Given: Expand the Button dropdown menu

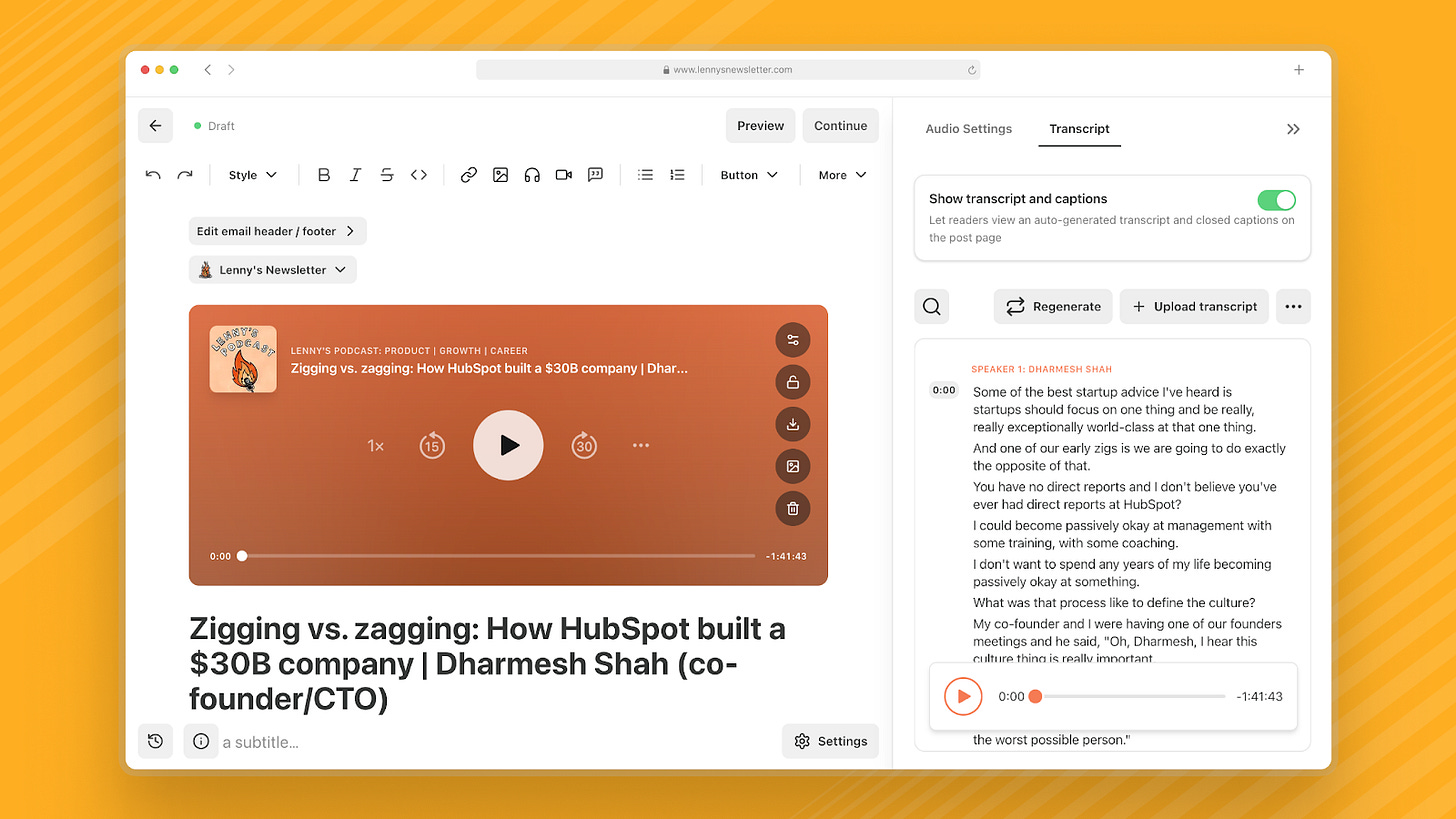Looking at the screenshot, I should point(749,175).
